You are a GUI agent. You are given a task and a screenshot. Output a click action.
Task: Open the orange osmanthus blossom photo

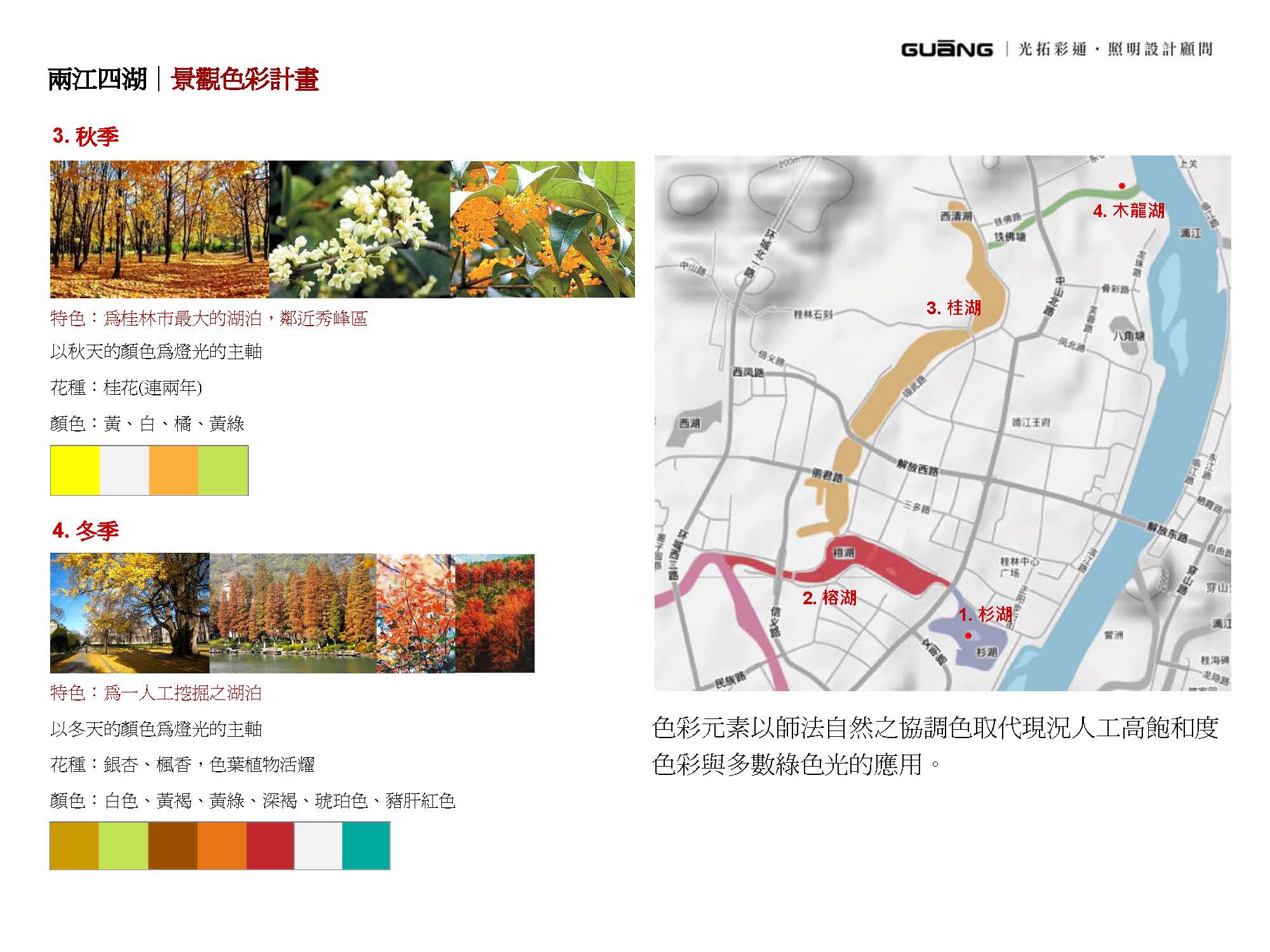pyautogui.click(x=542, y=229)
